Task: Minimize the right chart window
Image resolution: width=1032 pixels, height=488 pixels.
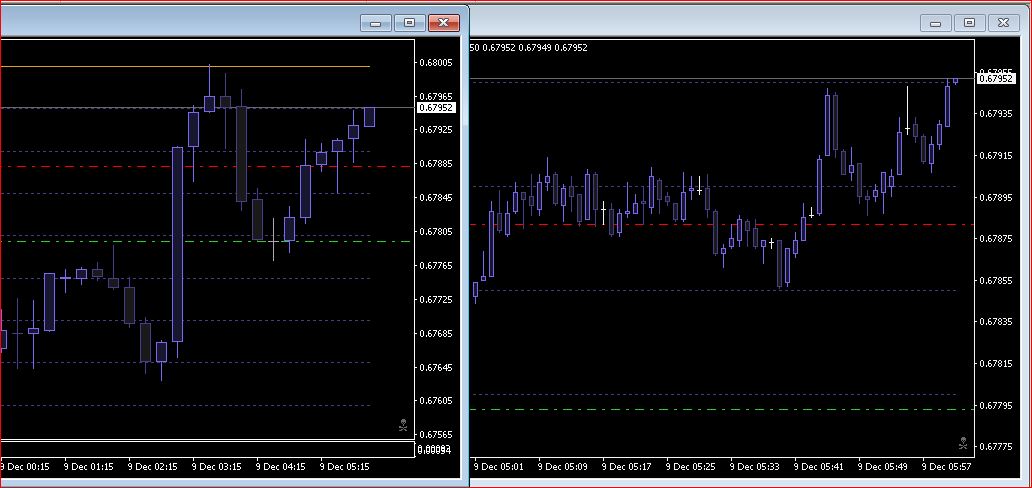Action: pyautogui.click(x=935, y=22)
